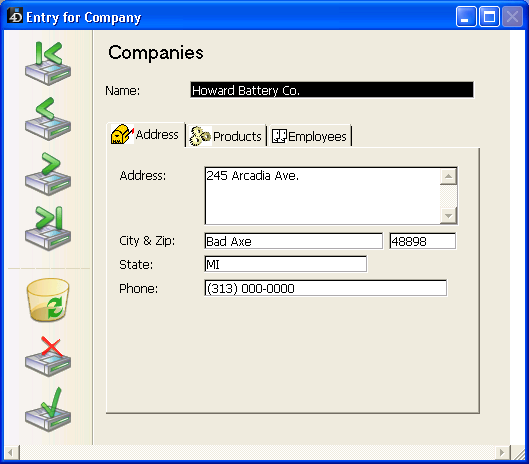Click the 4D icon in title bar
This screenshot has width=529, height=464.
(x=15, y=16)
